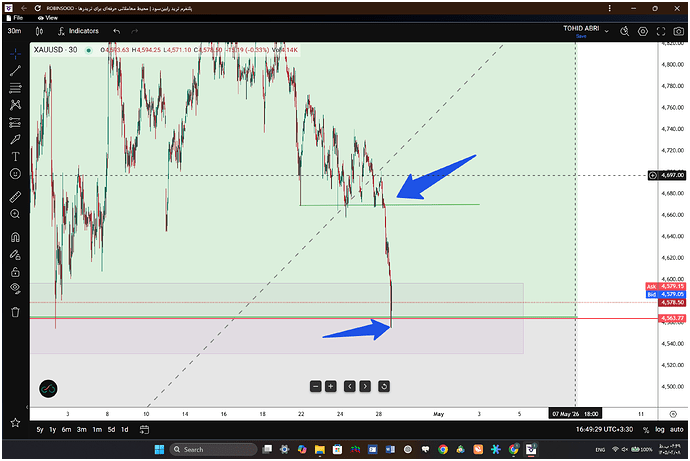The width and height of the screenshot is (690, 461).
Task: Open Google Chrome from the taskbar
Action: 443,450
